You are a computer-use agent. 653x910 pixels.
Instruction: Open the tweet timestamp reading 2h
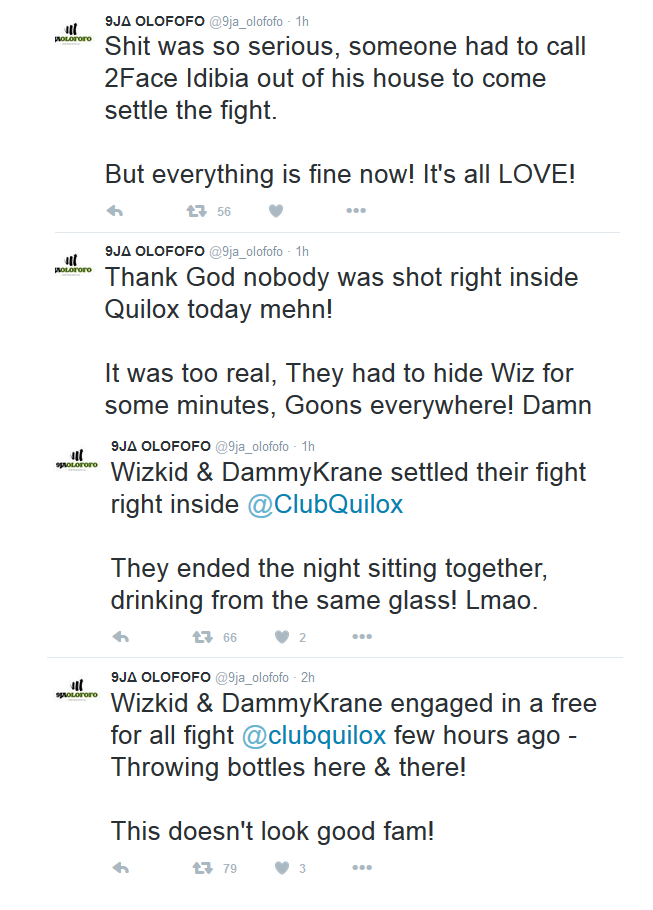tap(308, 677)
